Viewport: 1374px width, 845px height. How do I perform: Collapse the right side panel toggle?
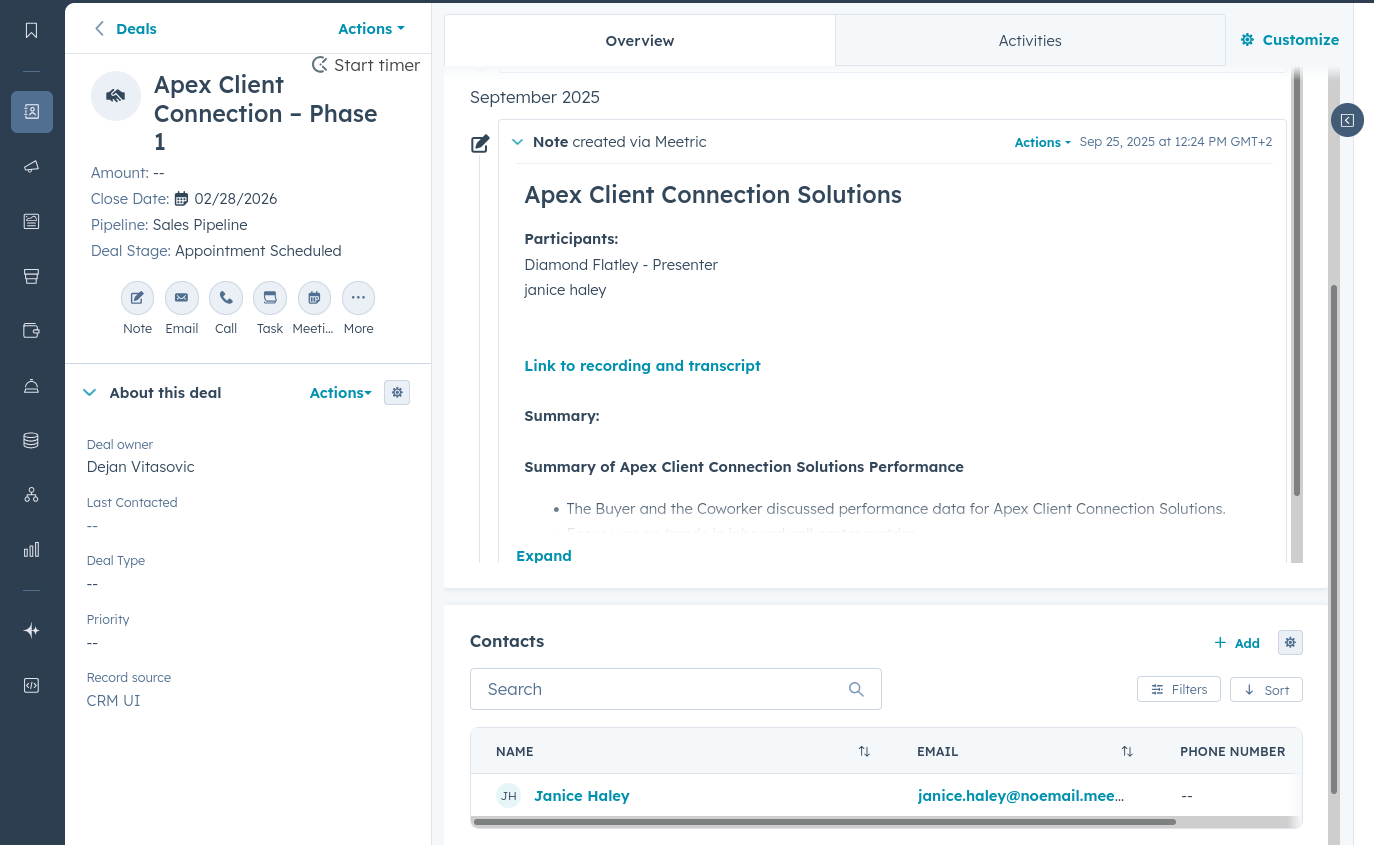click(1347, 120)
